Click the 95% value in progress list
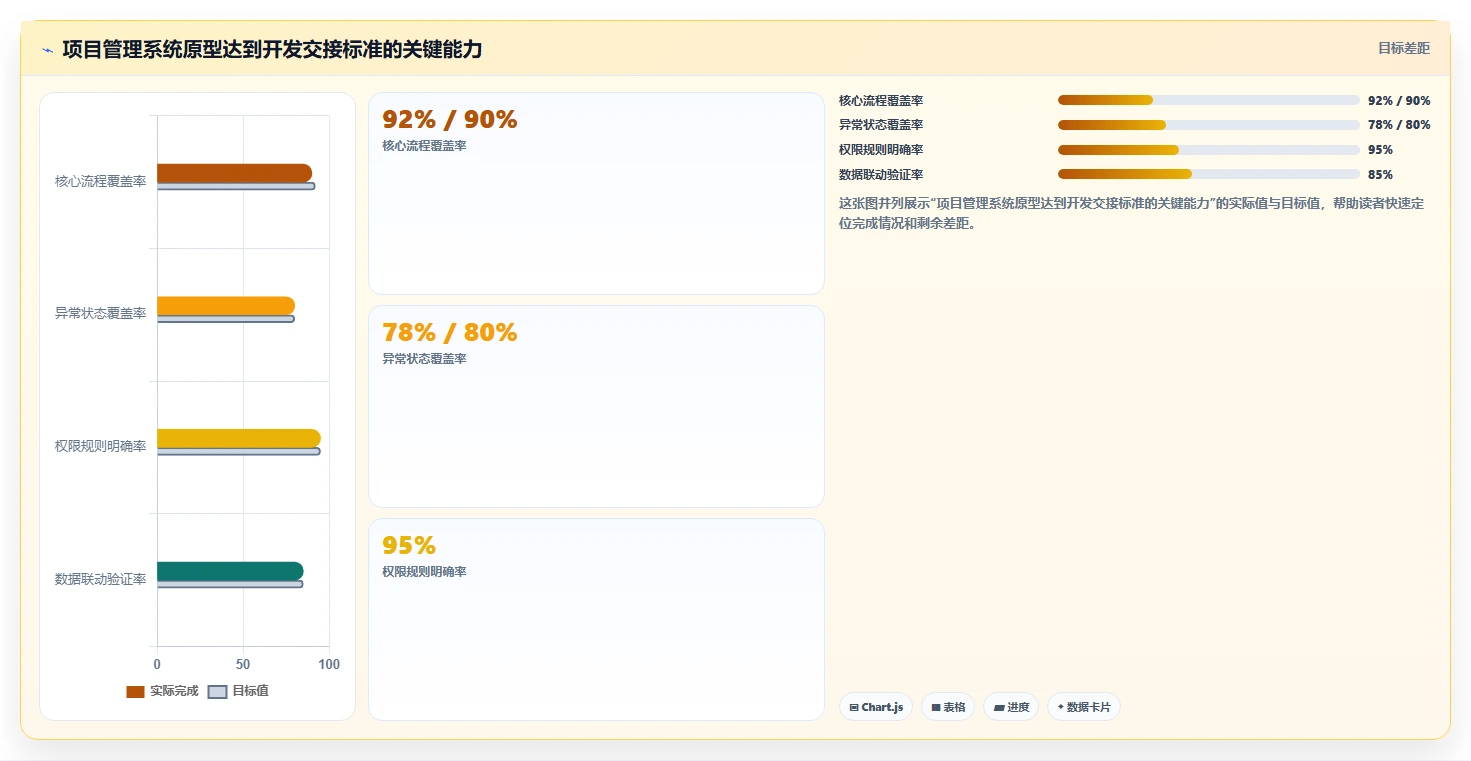This screenshot has width=1471, height=761. click(1380, 150)
